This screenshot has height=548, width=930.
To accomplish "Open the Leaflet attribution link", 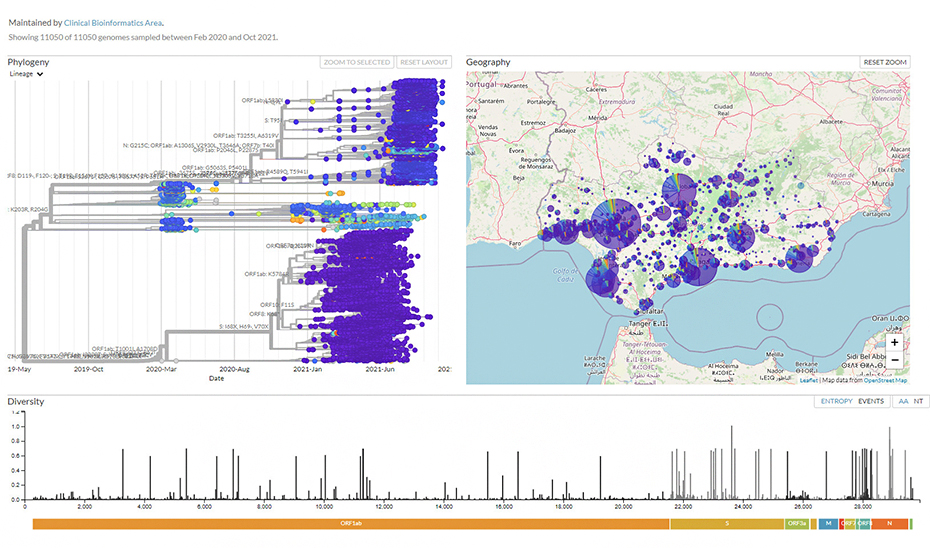I will (807, 380).
